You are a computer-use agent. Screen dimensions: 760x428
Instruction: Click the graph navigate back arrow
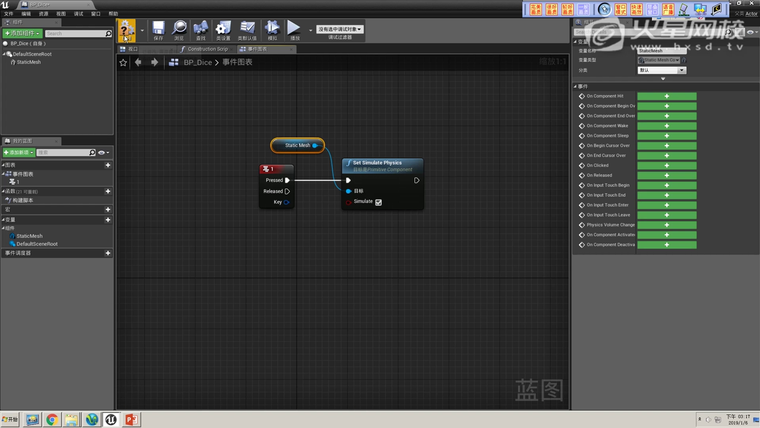coord(139,62)
